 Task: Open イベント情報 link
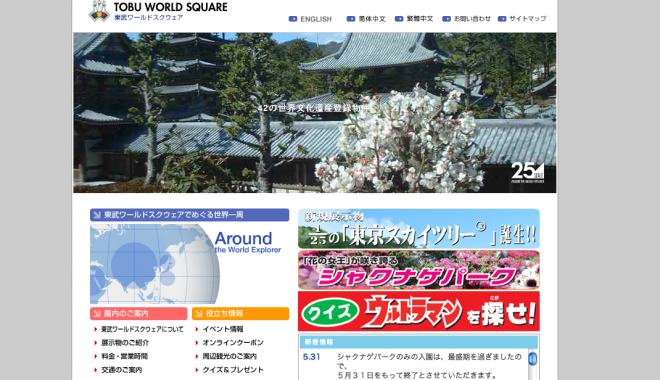tap(223, 329)
